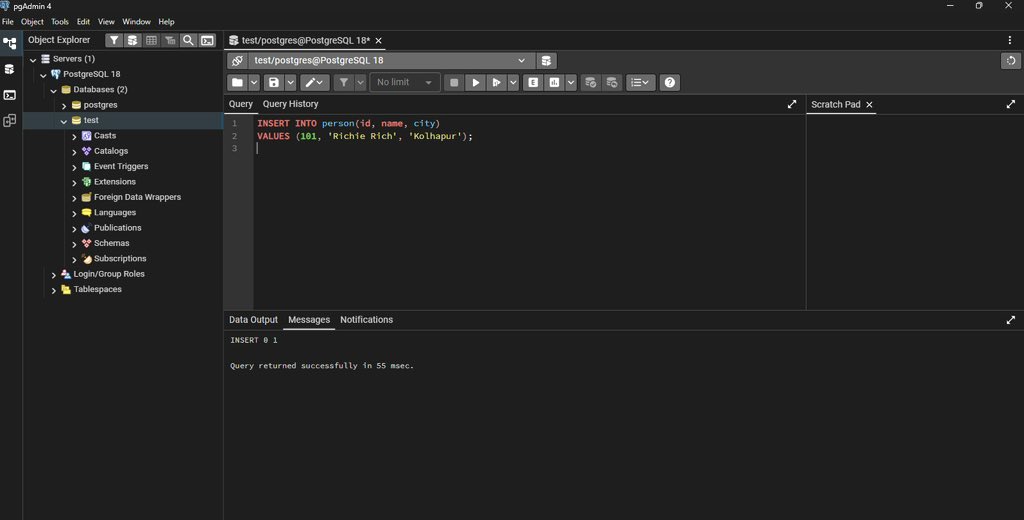Open the Macros list menu button
The width and height of the screenshot is (1024, 520).
[641, 82]
